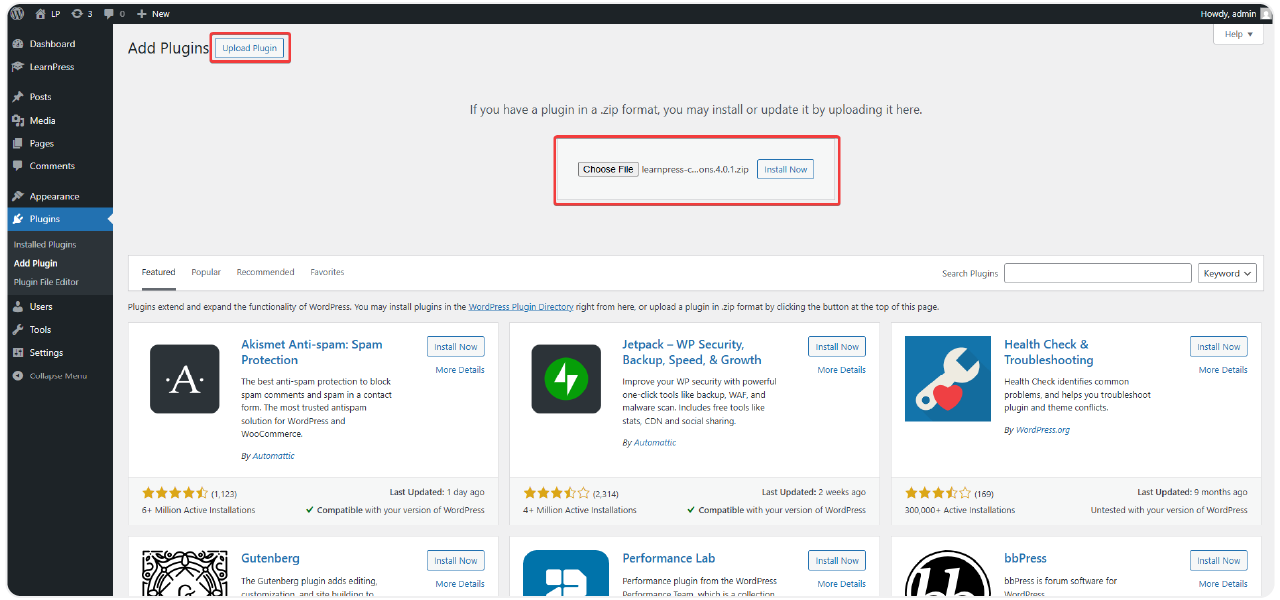Open the Akismet Anti-spam title link

[x=312, y=352]
